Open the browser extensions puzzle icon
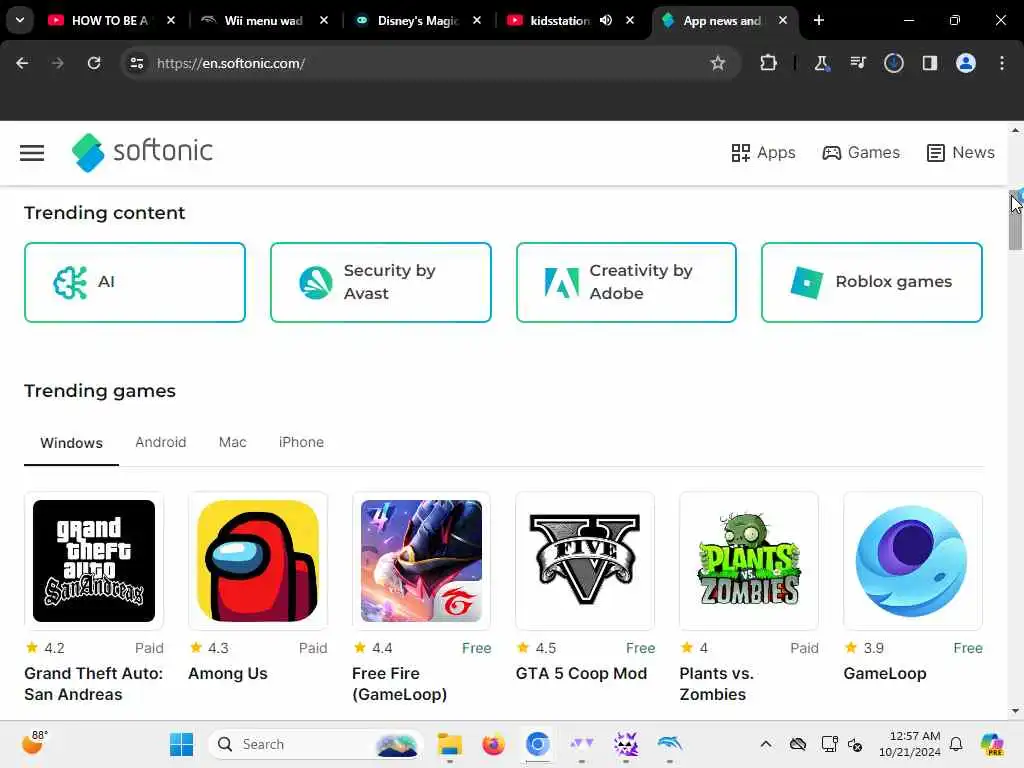This screenshot has height=768, width=1024. point(769,63)
